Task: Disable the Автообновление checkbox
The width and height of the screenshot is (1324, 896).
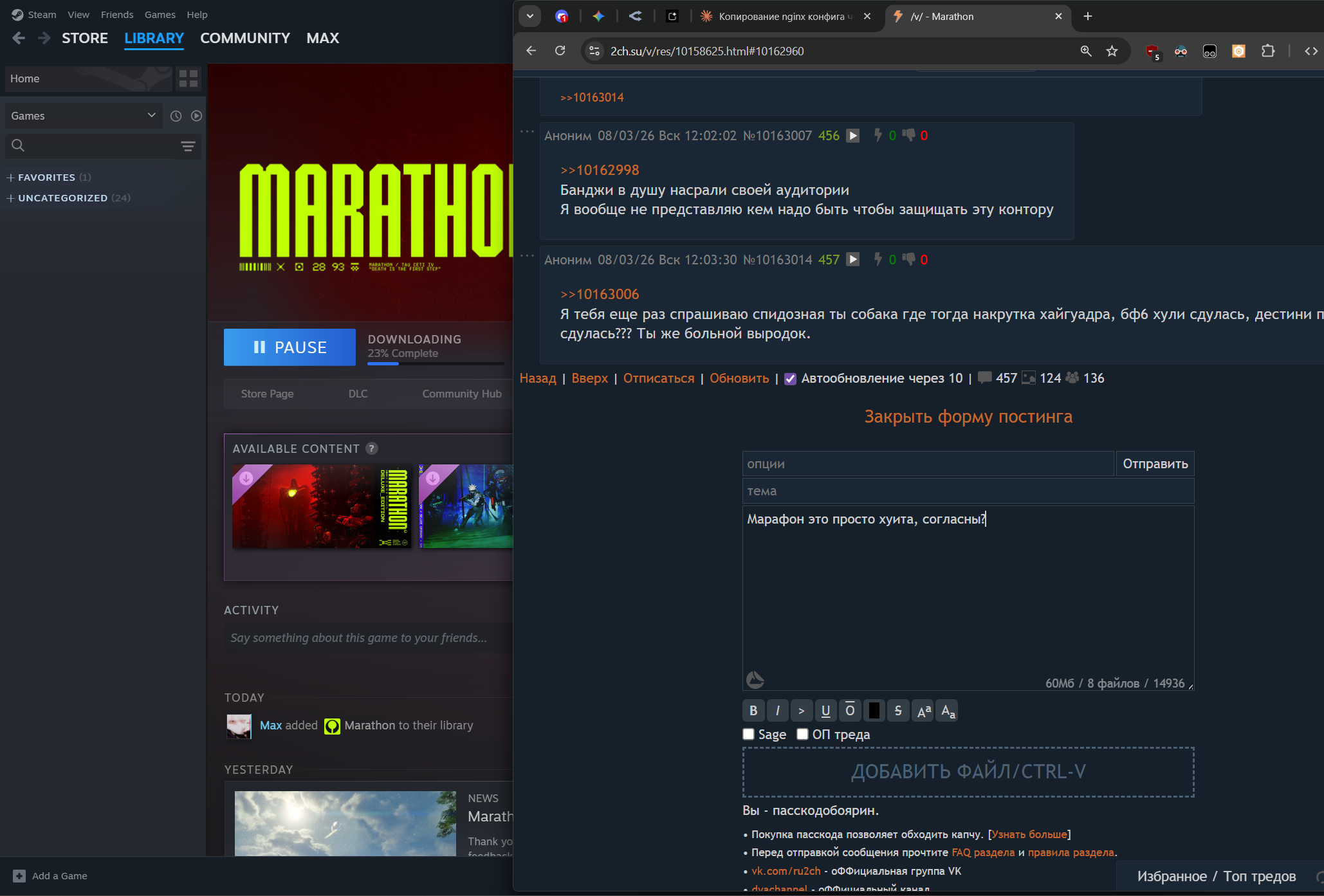Action: (x=790, y=379)
